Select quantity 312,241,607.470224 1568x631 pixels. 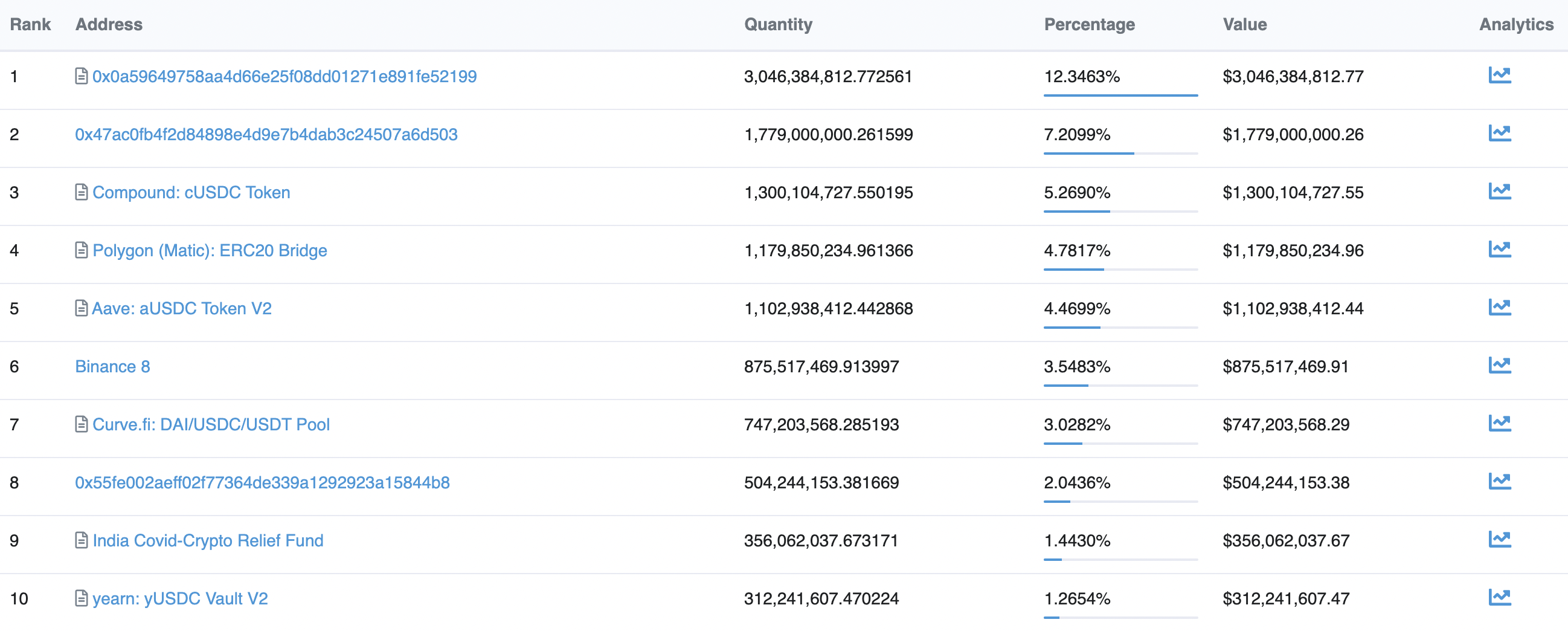(x=821, y=599)
